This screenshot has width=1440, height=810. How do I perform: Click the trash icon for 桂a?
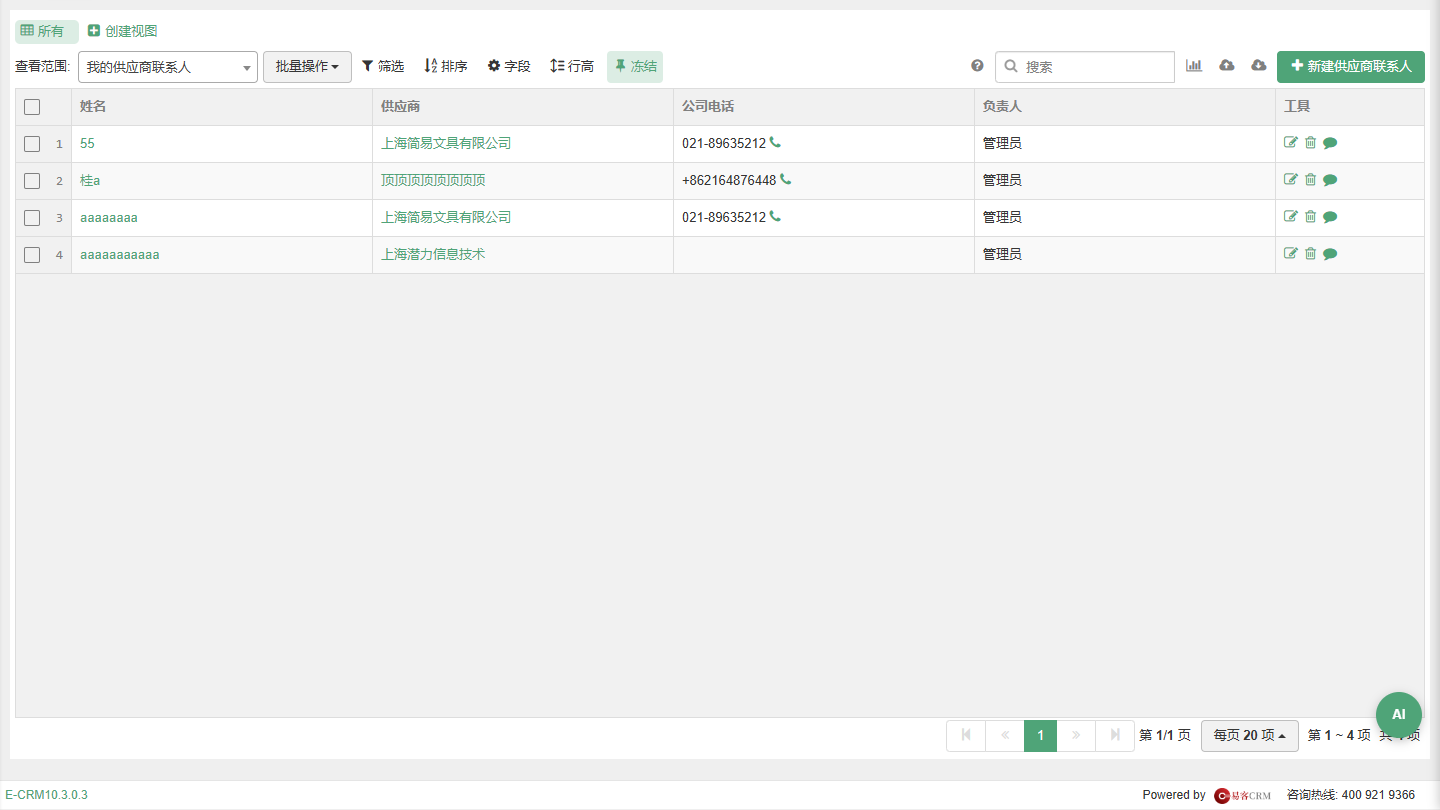[1310, 180]
